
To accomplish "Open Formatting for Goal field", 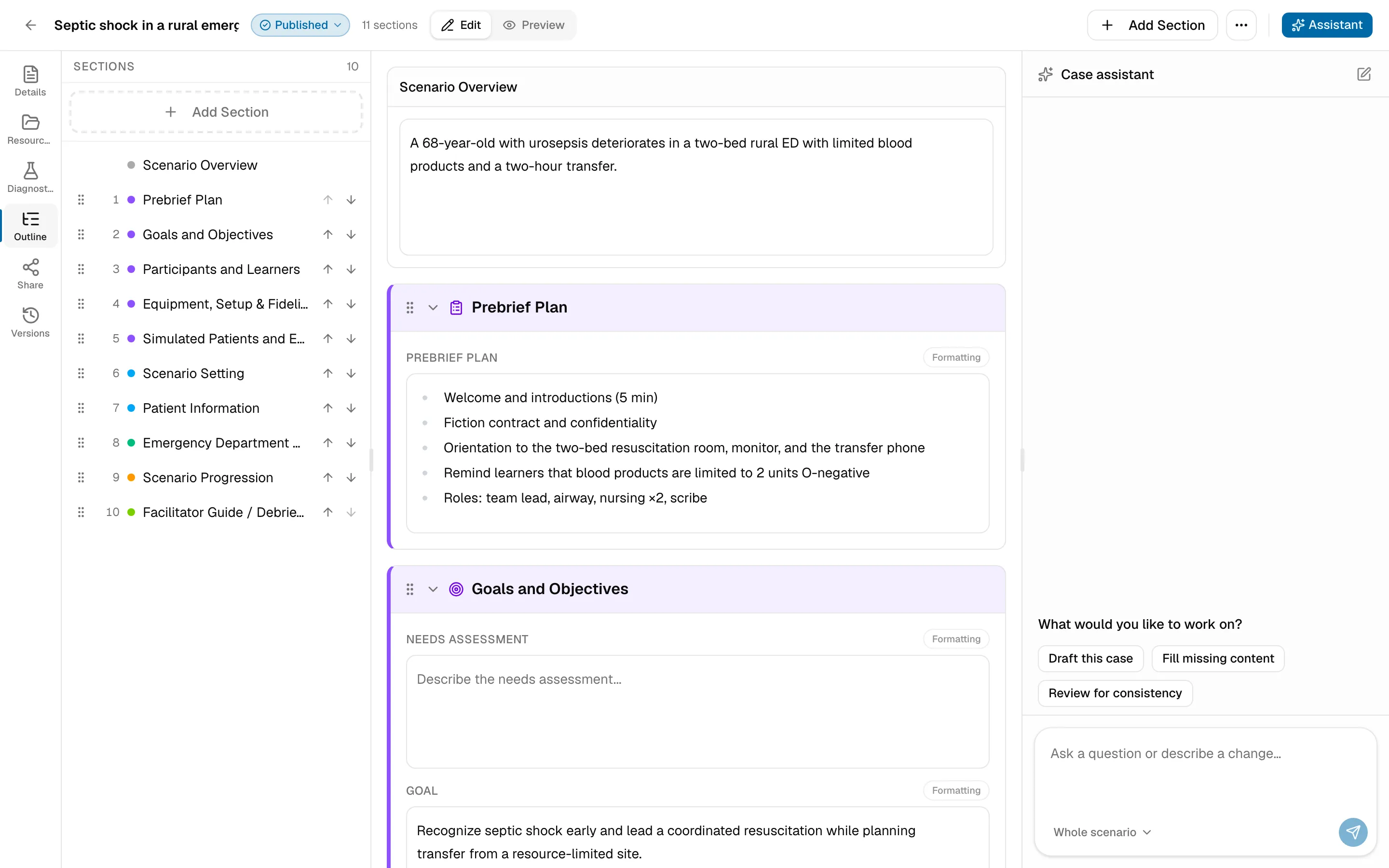I will pos(955,790).
